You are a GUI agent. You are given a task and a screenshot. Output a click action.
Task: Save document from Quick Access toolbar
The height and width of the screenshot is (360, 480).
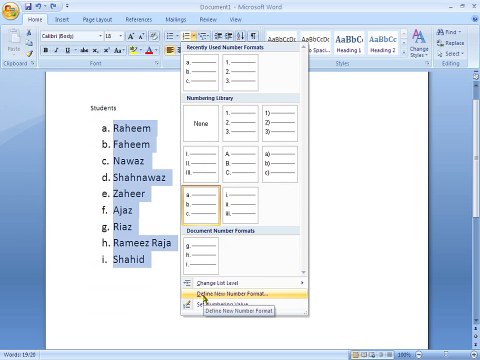pyautogui.click(x=28, y=6)
